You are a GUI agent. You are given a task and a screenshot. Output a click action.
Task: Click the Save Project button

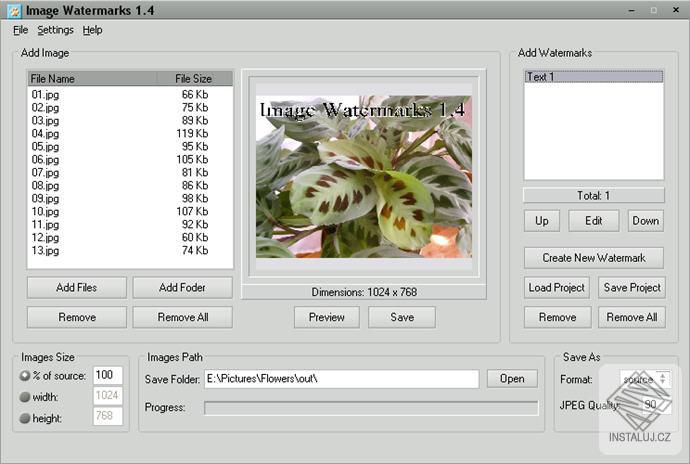pyautogui.click(x=632, y=287)
